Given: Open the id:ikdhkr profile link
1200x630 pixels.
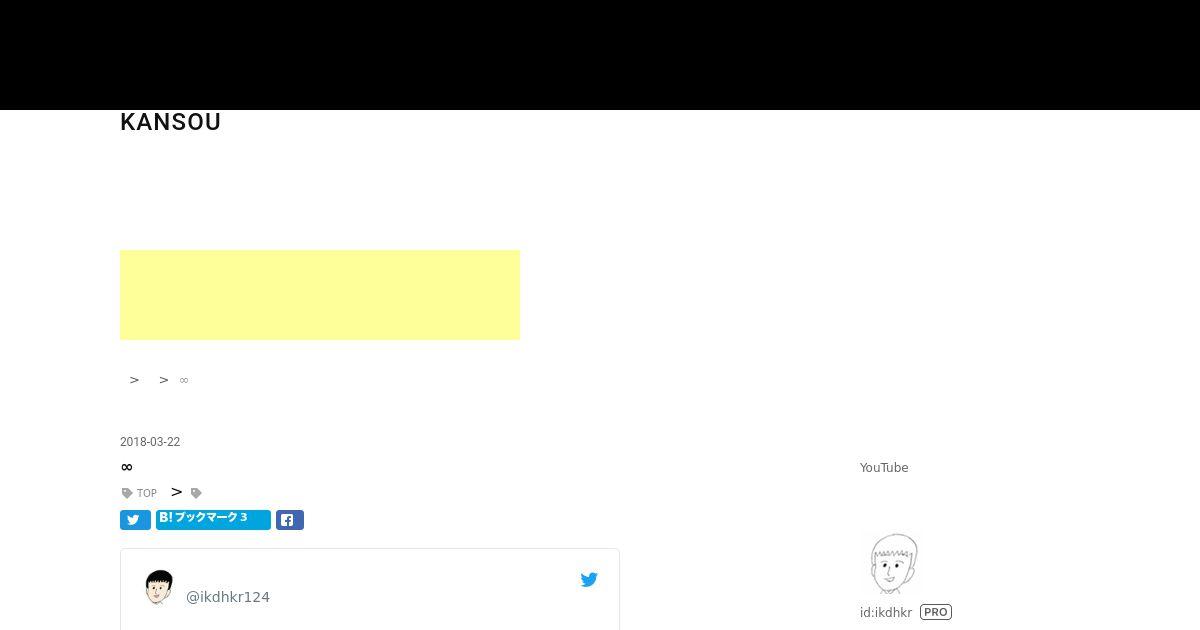Looking at the screenshot, I should click(x=886, y=612).
